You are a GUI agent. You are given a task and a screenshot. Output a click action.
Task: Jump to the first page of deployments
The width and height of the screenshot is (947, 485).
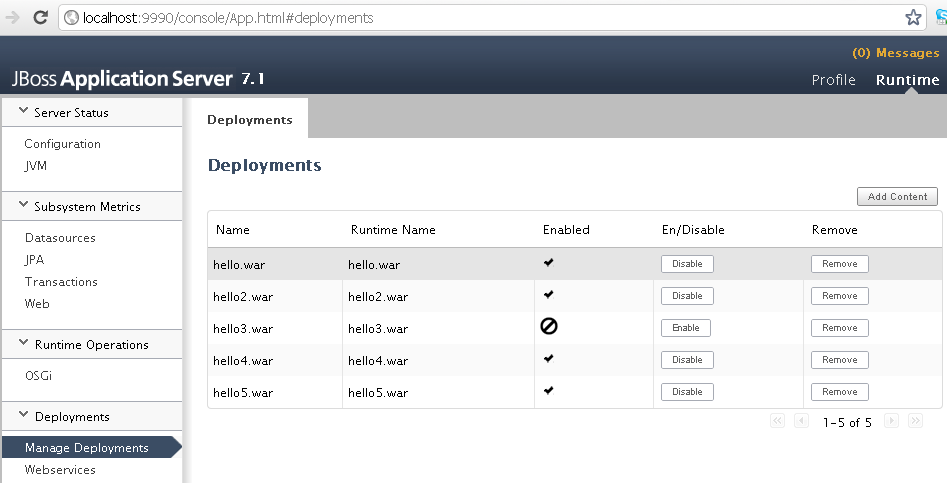(777, 422)
